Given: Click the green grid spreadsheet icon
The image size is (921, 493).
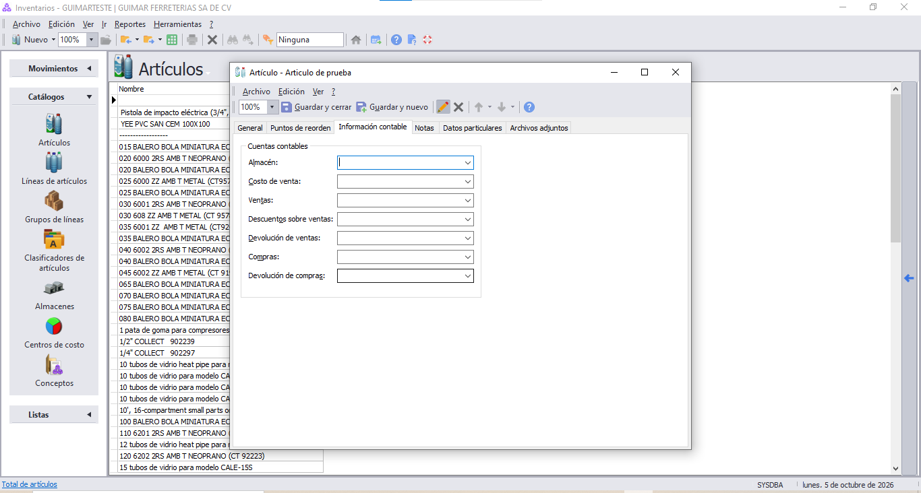Looking at the screenshot, I should pos(172,40).
